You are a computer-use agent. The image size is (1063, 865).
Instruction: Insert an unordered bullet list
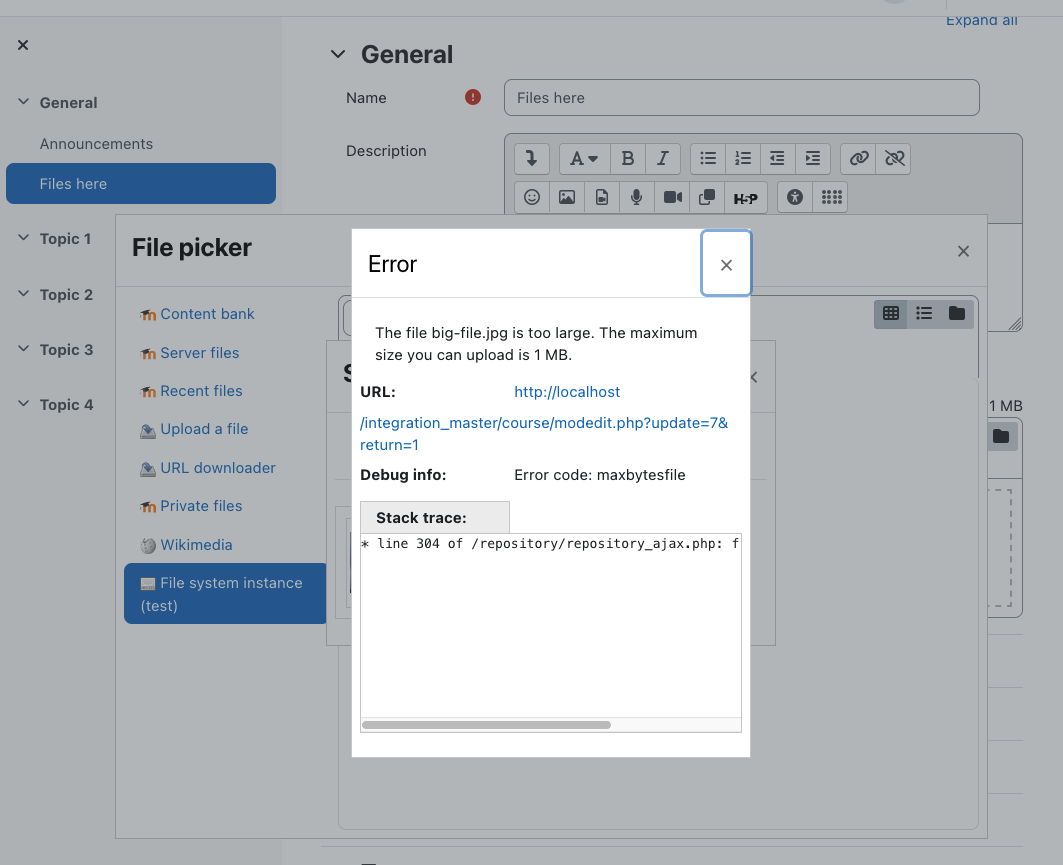pyautogui.click(x=708, y=159)
